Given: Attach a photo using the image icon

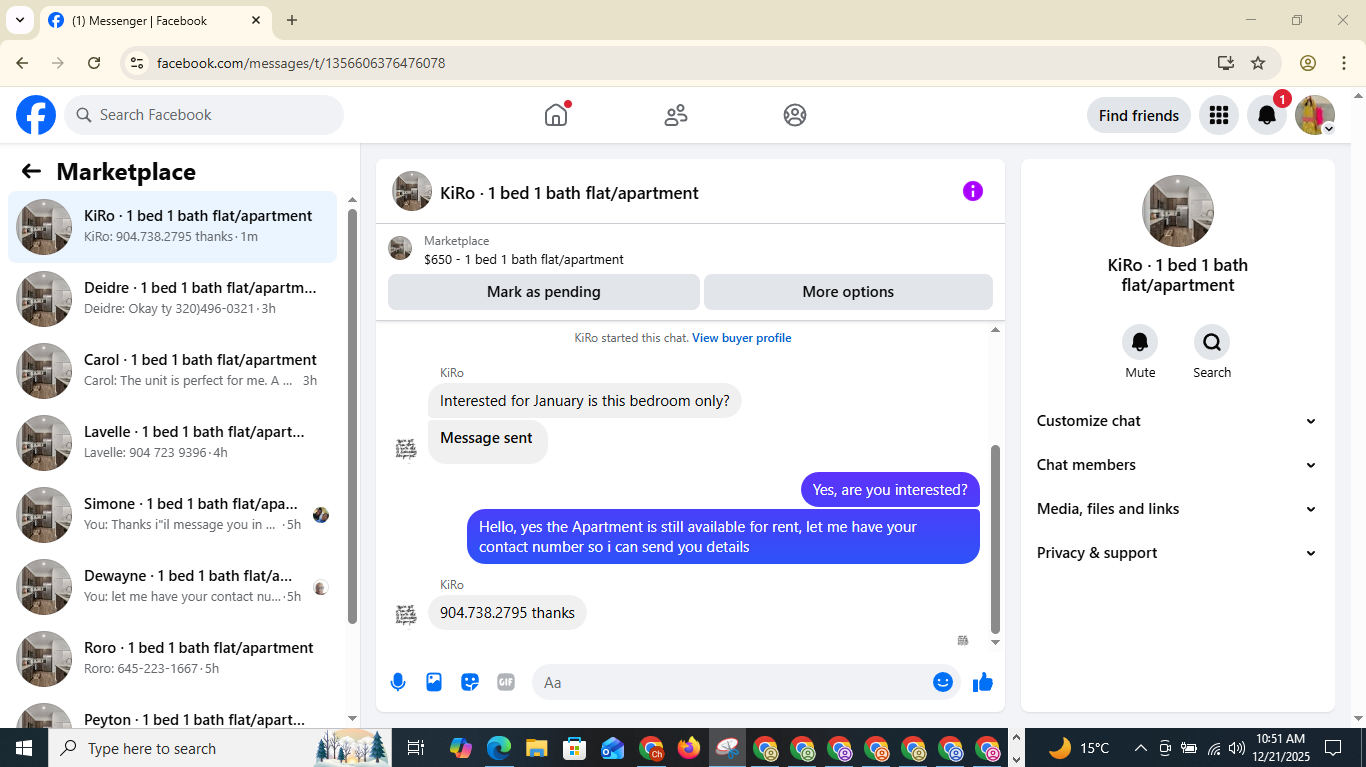Looking at the screenshot, I should point(434,682).
